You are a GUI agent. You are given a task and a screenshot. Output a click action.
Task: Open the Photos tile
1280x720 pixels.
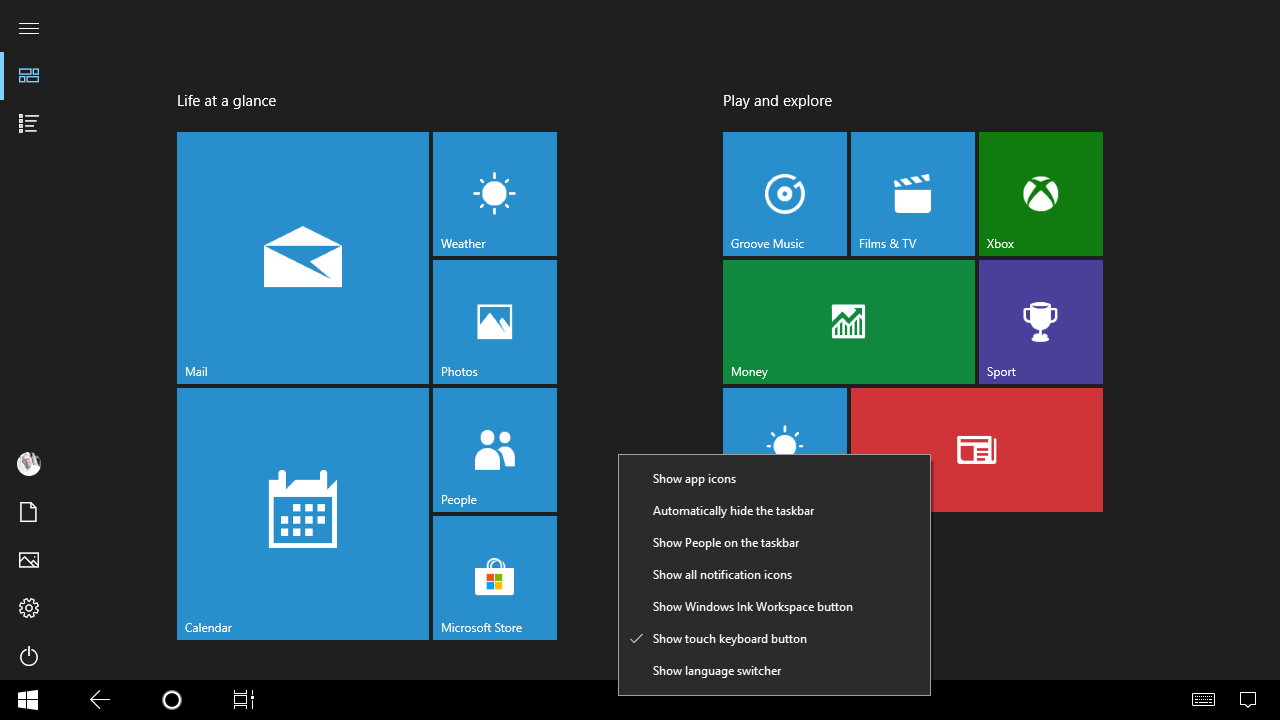coord(495,322)
